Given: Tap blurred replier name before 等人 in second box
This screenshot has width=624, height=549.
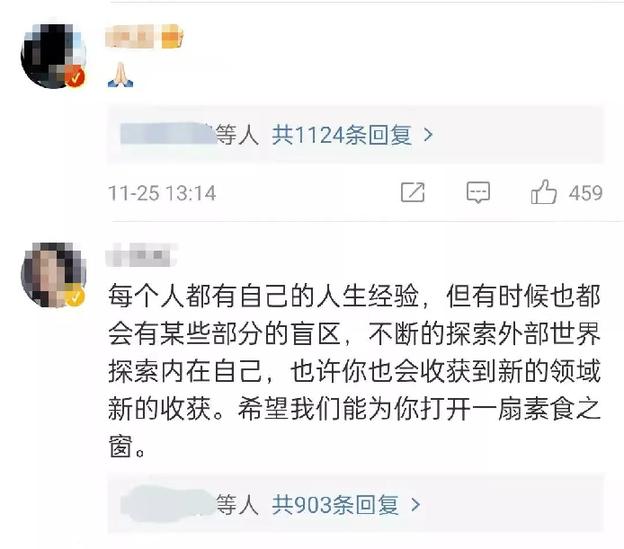Looking at the screenshot, I should pyautogui.click(x=168, y=503).
